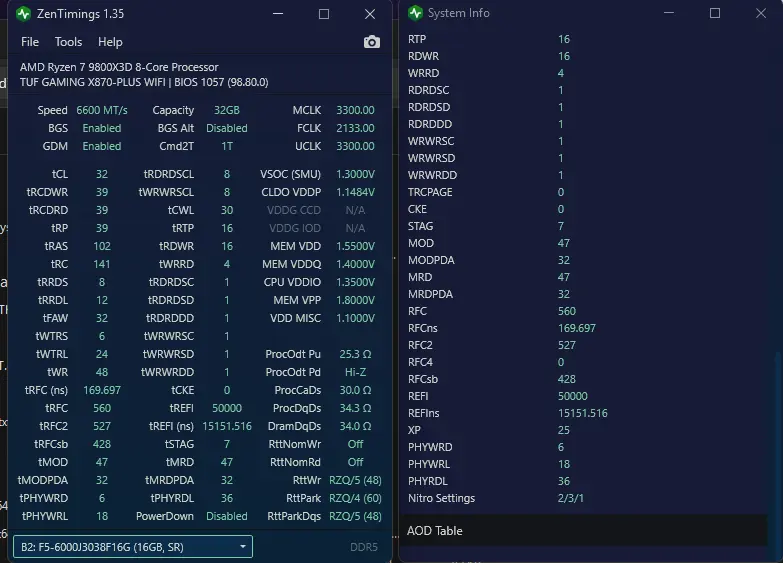Image resolution: width=783 pixels, height=563 pixels.
Task: Click the tWTRL value 24
Action: [102, 354]
